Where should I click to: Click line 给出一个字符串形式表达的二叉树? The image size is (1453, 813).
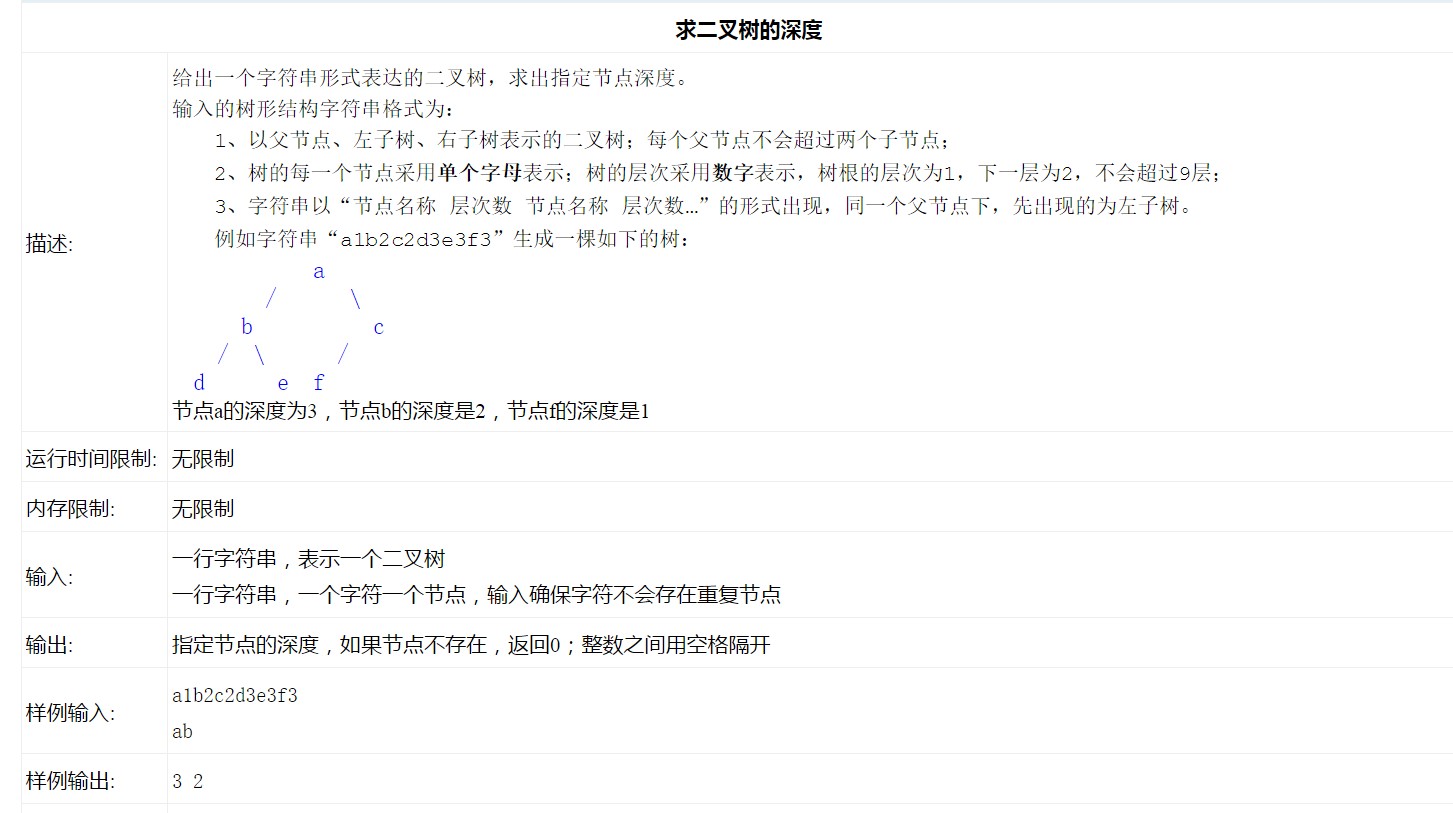tap(430, 78)
